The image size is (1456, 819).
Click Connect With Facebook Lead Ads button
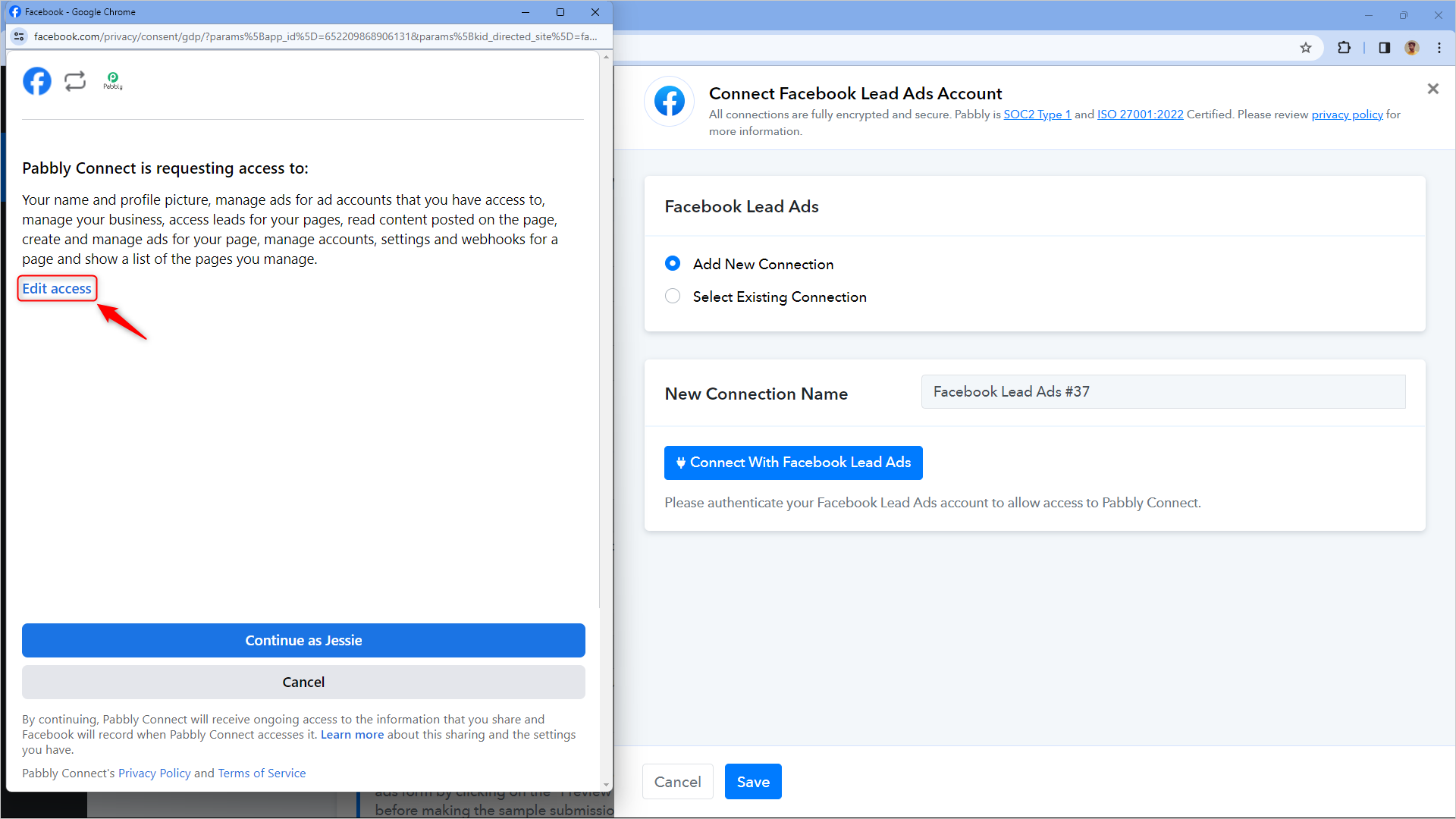[793, 463]
